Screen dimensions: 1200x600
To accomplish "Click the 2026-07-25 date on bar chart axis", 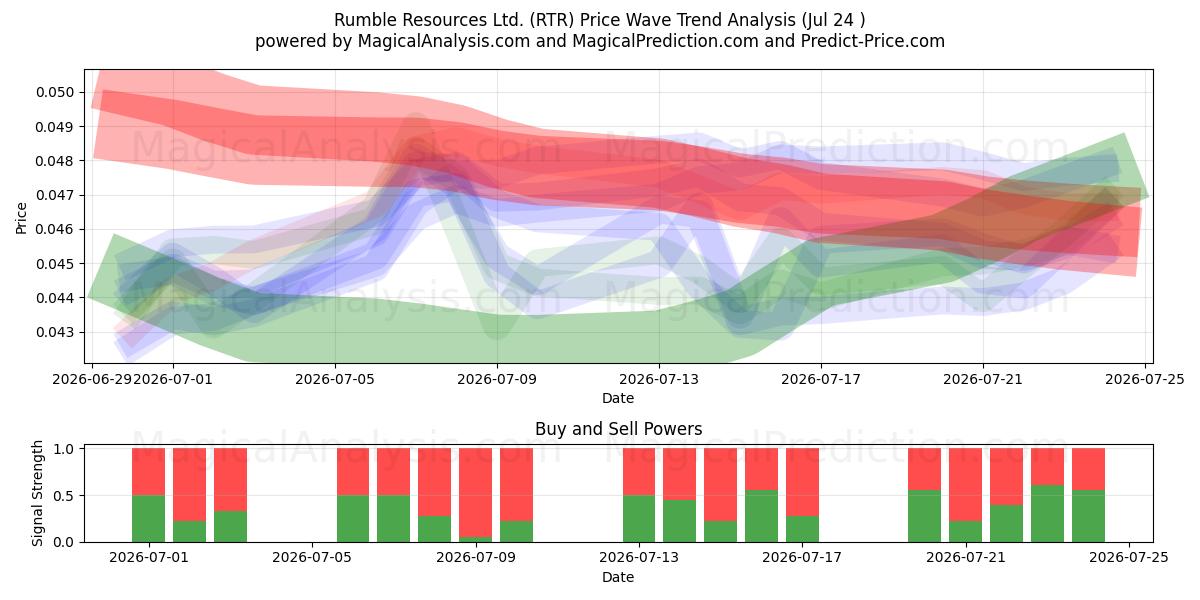I will click(x=1129, y=558).
